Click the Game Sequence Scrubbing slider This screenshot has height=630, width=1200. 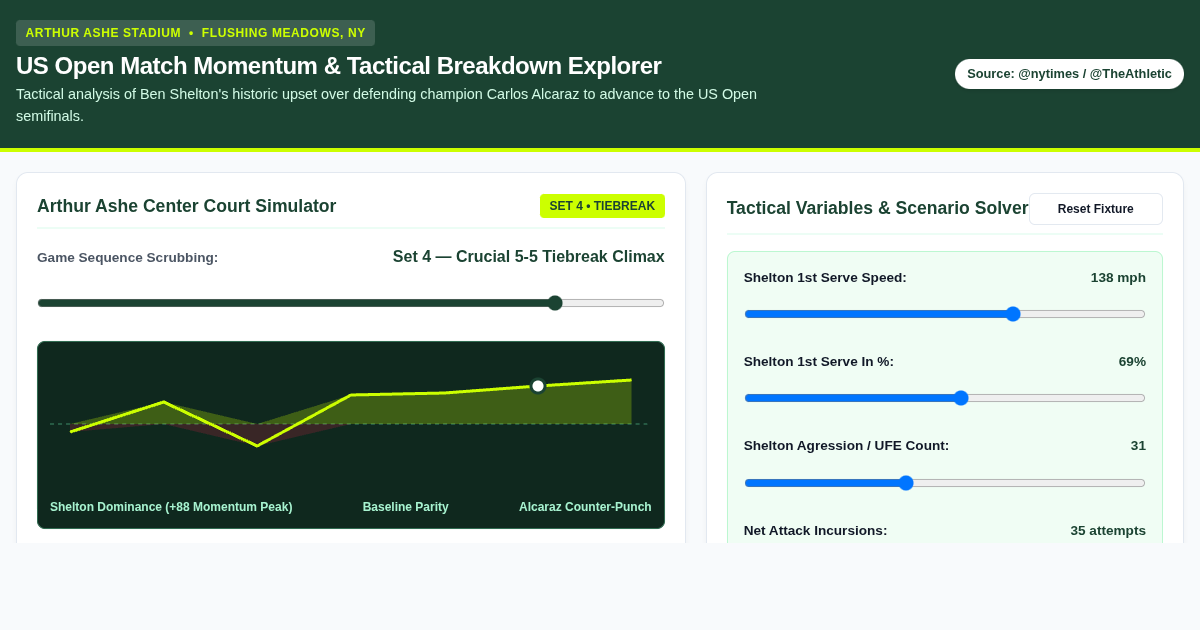coord(351,303)
